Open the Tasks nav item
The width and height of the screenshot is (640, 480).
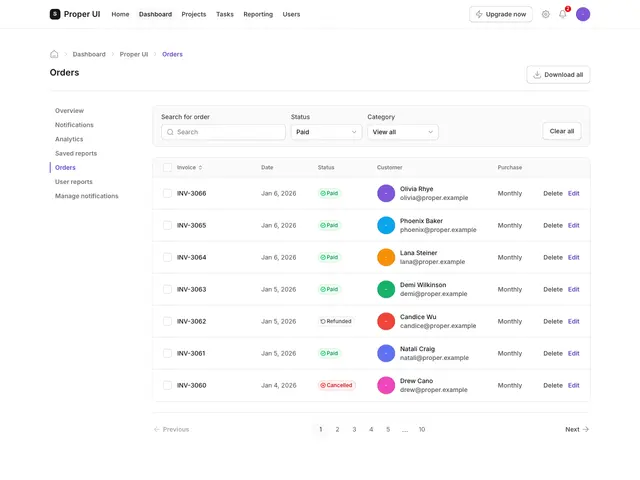pyautogui.click(x=225, y=14)
